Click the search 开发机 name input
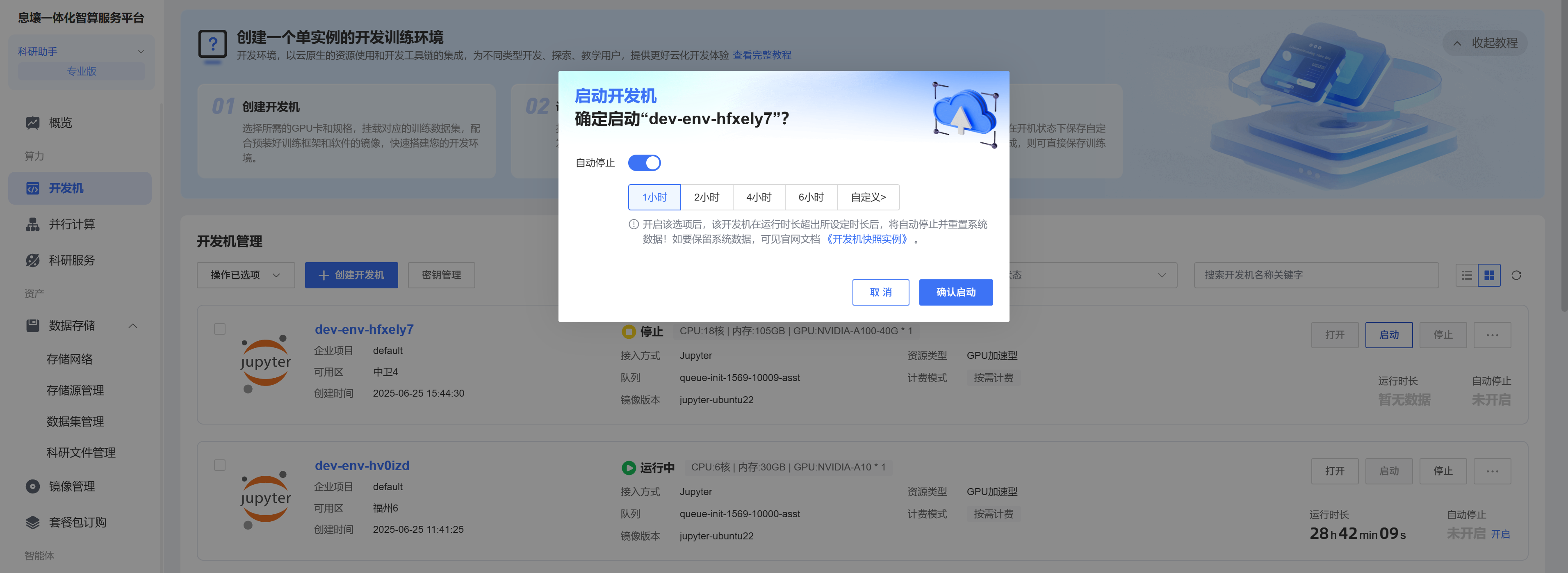1568x573 pixels. [x=1316, y=275]
